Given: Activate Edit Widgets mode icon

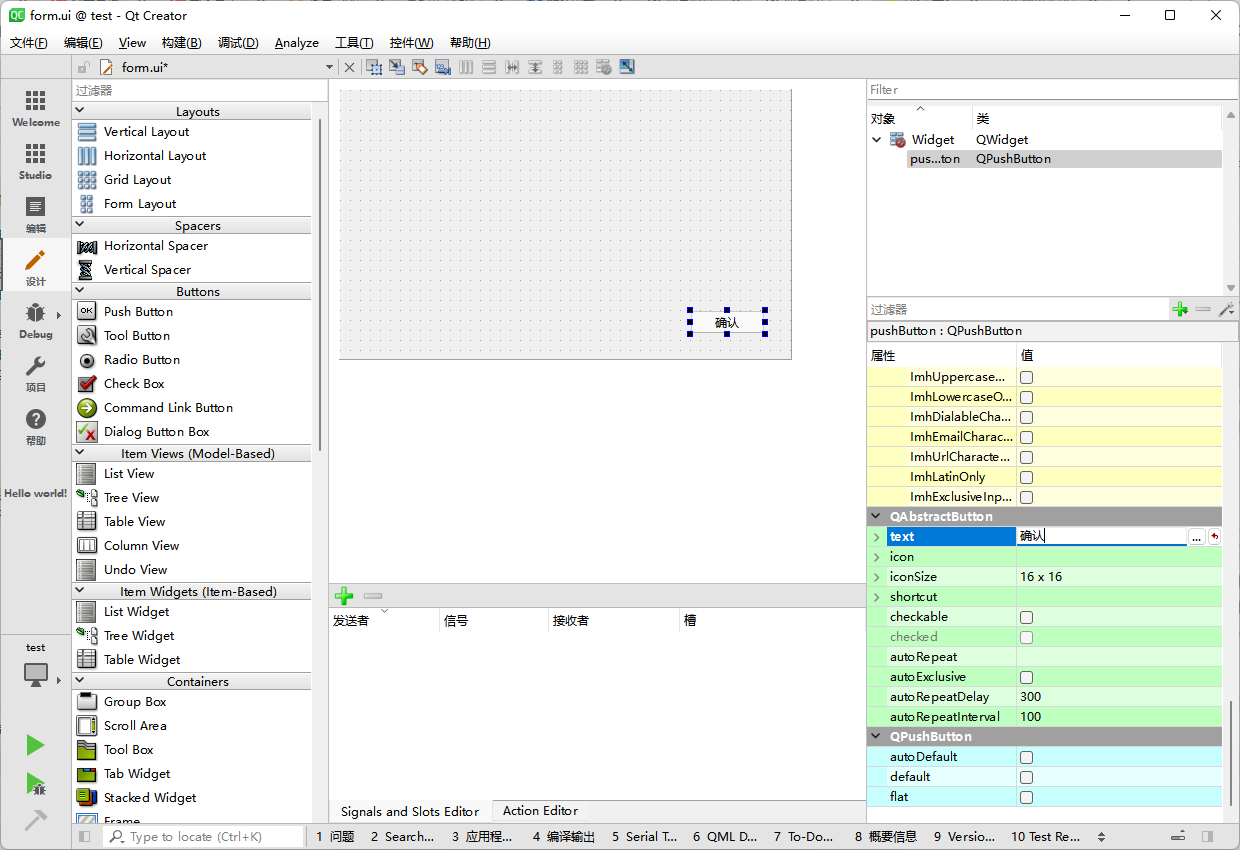Looking at the screenshot, I should [x=374, y=67].
